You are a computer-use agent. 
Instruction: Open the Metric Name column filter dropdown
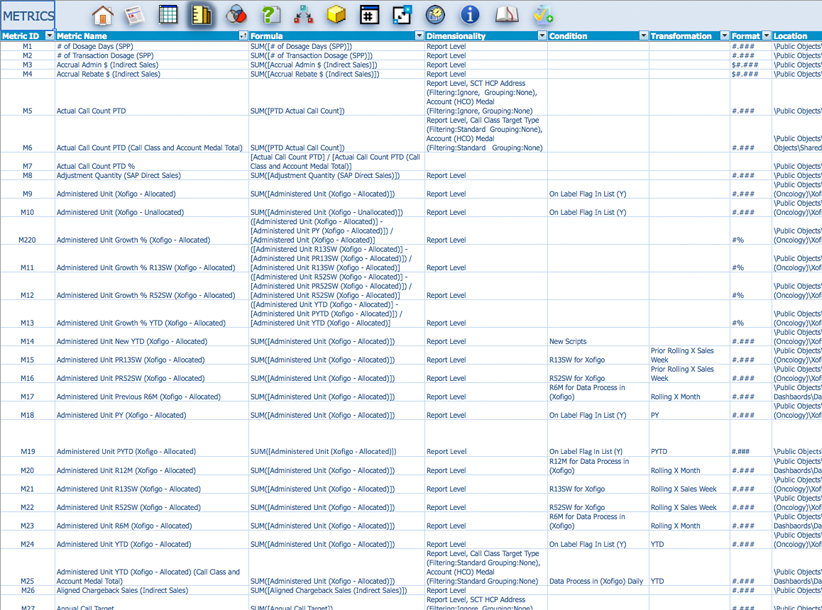(x=244, y=36)
